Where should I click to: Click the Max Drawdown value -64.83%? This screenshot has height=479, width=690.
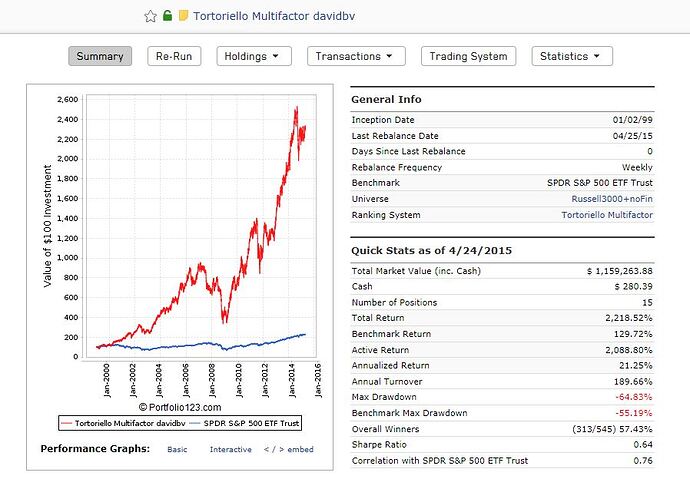[x=634, y=397]
